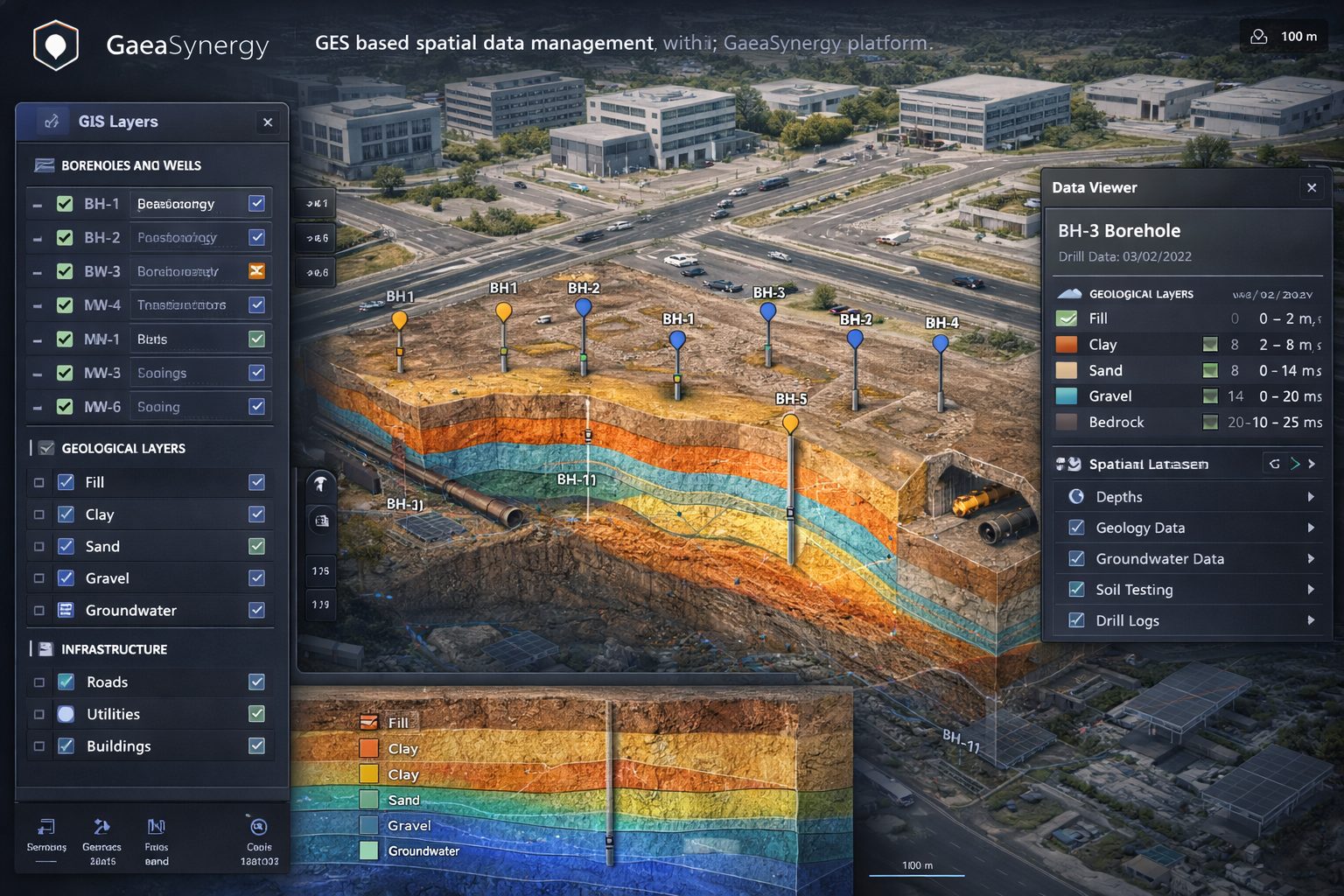
Task: Open the Boreholes and Wells section icon
Action: [x=44, y=165]
